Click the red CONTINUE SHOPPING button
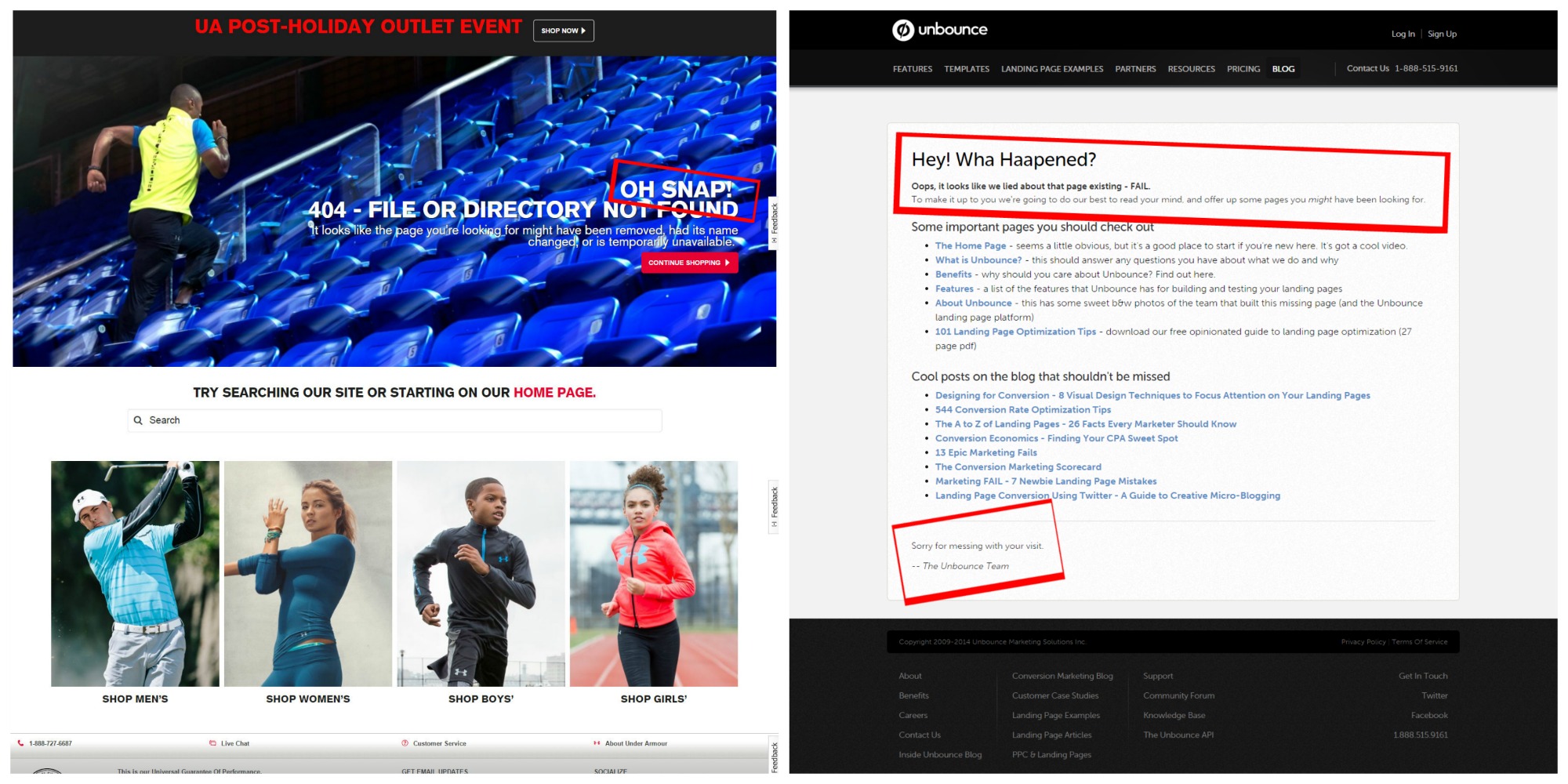 [x=689, y=263]
